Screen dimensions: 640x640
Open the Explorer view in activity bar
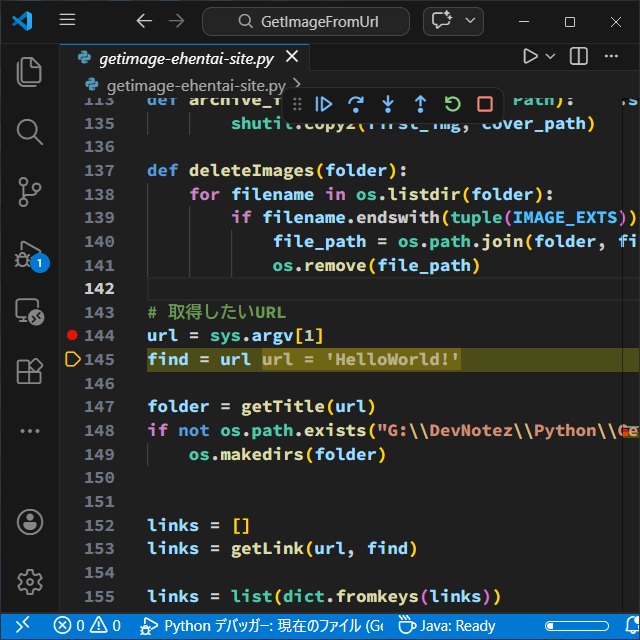pos(30,72)
